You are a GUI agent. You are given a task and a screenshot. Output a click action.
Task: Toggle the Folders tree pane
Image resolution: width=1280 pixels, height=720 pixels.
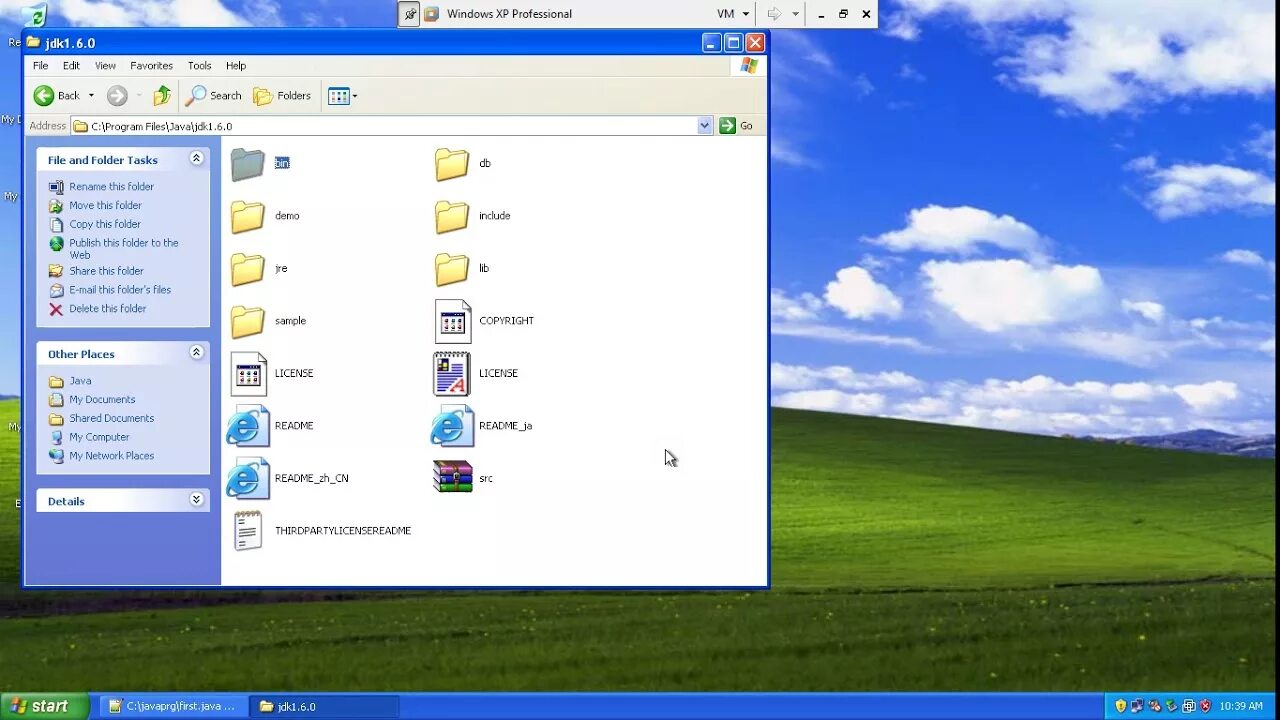click(x=282, y=96)
